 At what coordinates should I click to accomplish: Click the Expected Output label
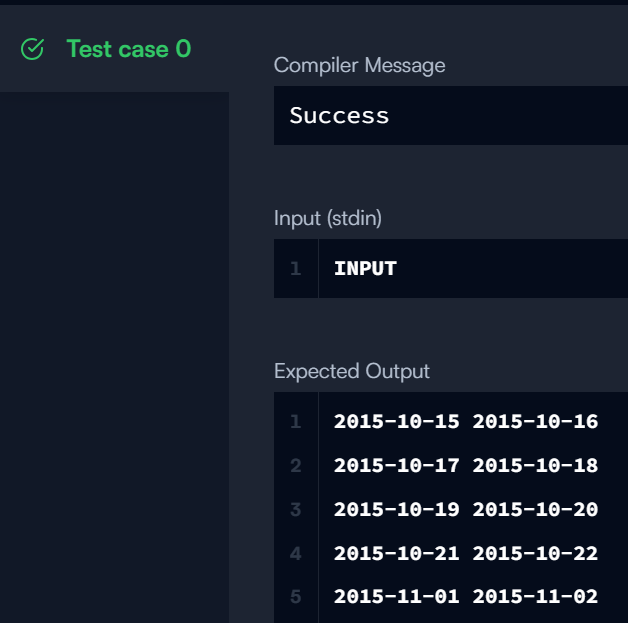click(x=352, y=371)
